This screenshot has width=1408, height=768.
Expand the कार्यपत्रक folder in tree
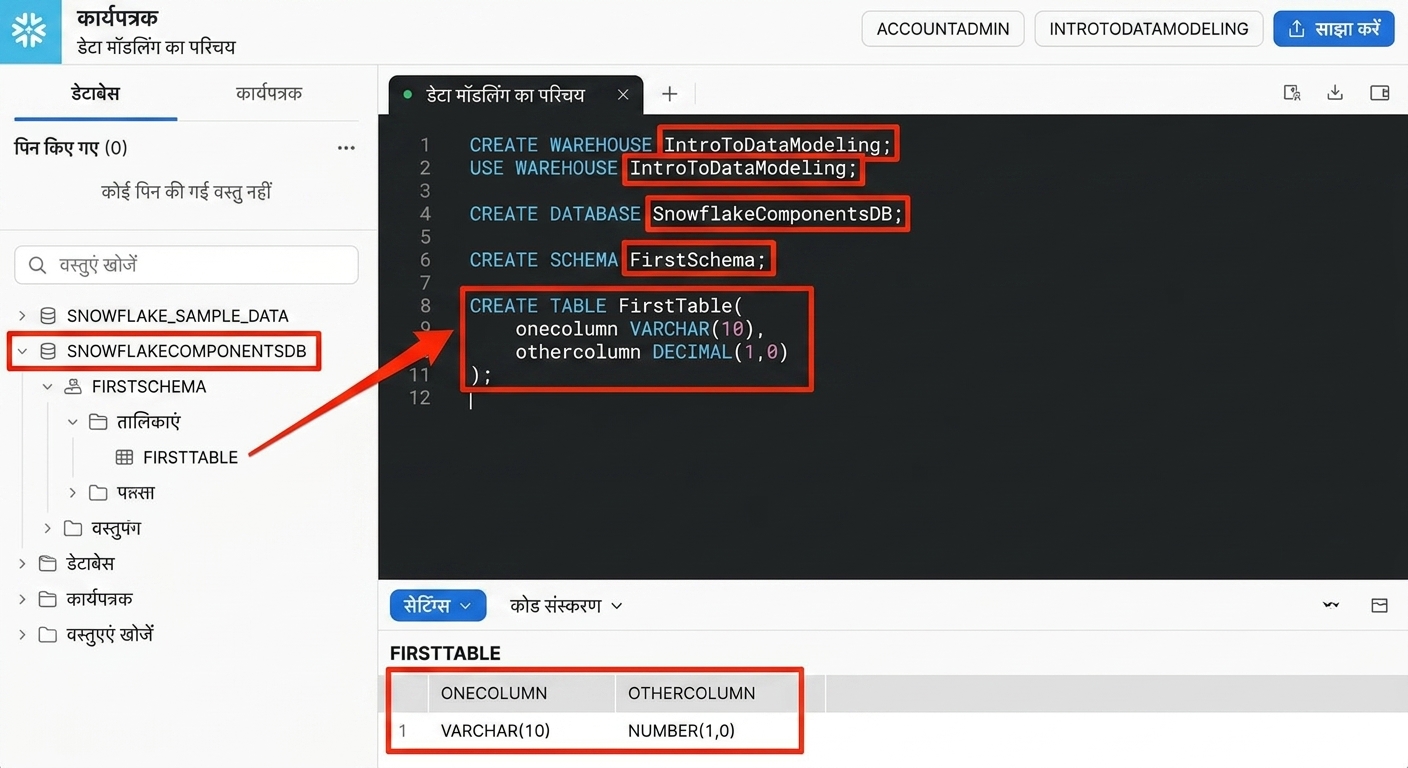[x=22, y=599]
